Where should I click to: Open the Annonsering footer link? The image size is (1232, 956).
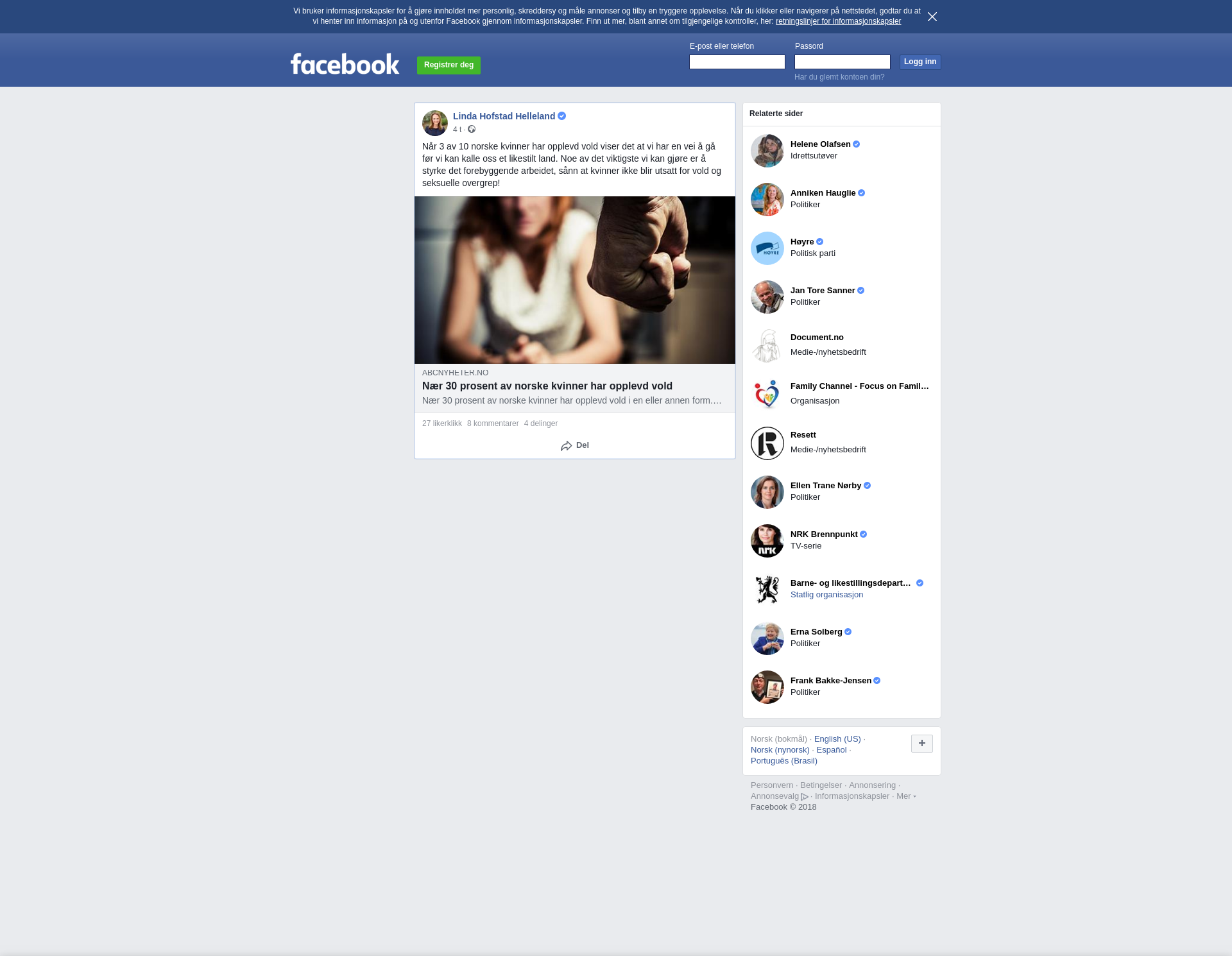[x=872, y=785]
